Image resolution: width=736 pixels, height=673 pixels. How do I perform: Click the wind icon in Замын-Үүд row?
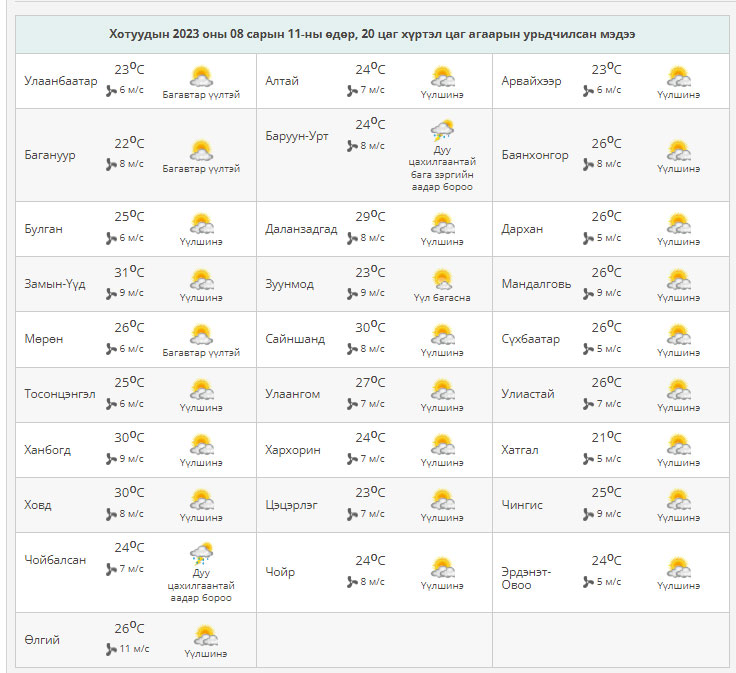click(x=112, y=293)
